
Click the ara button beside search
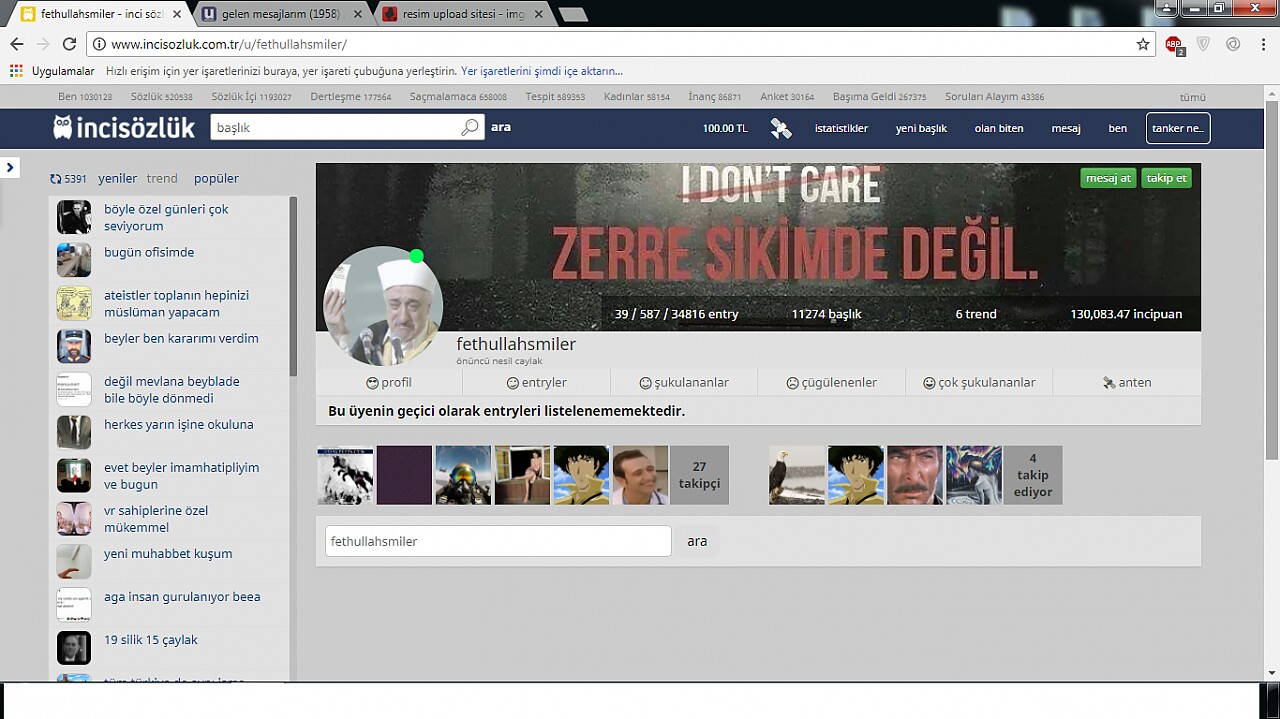501,127
